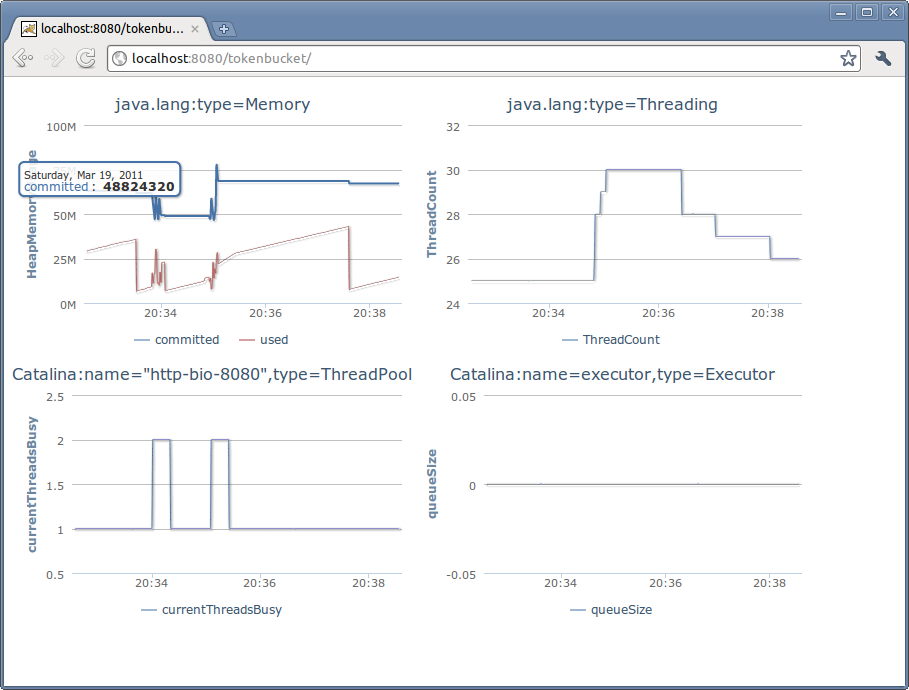Bookmark this page with the star icon
Screen dimensions: 909x690
coord(848,58)
